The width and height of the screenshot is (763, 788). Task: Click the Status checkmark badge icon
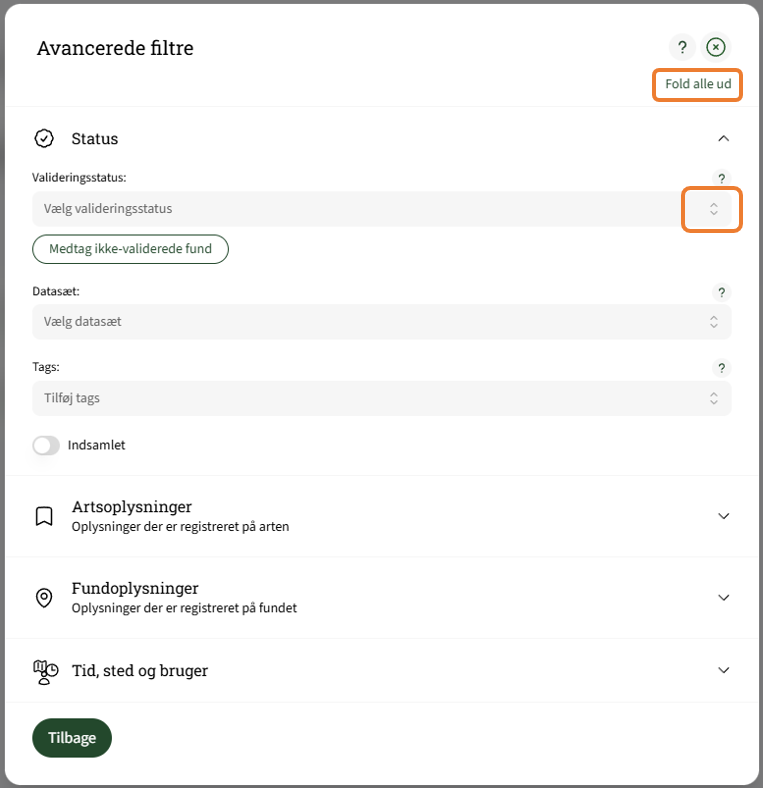(44, 138)
